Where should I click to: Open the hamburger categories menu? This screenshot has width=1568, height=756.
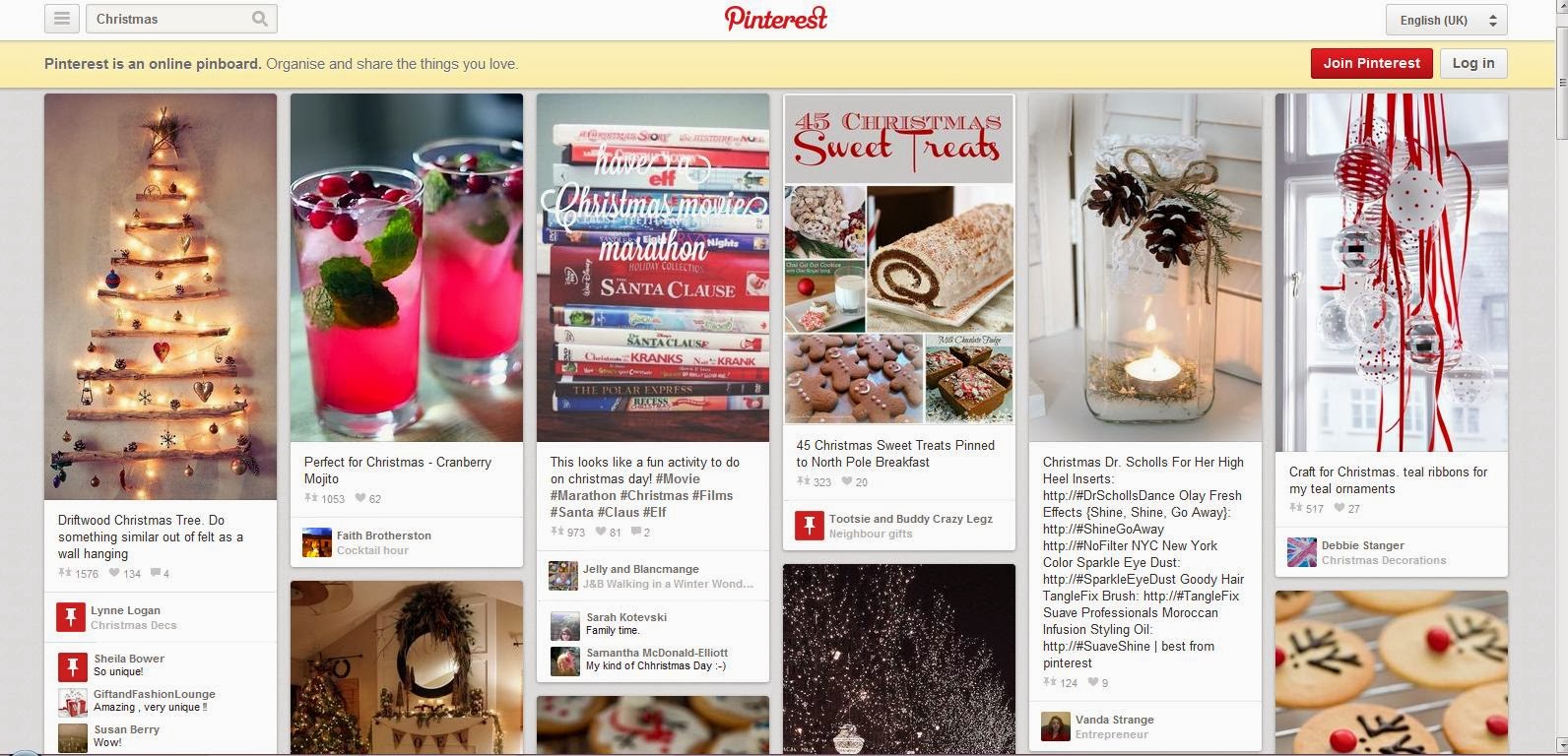[62, 19]
